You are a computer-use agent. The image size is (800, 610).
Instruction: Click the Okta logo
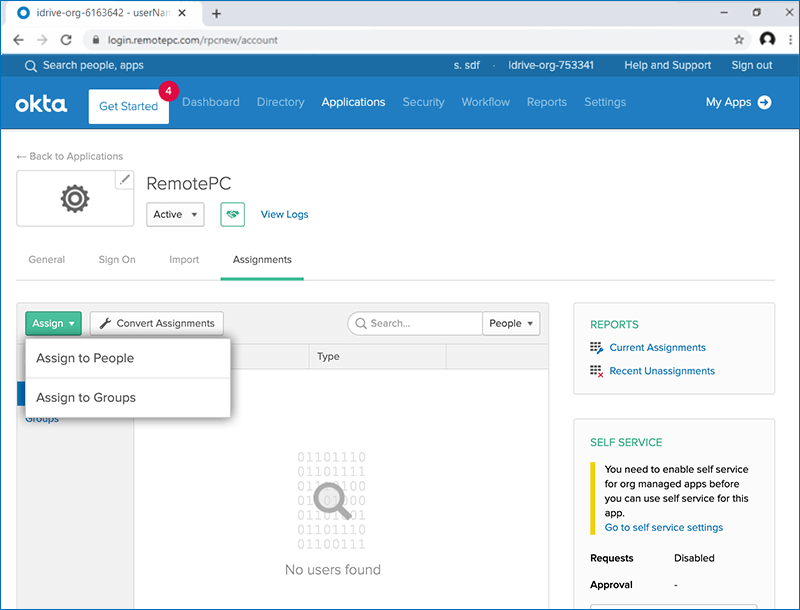point(41,104)
